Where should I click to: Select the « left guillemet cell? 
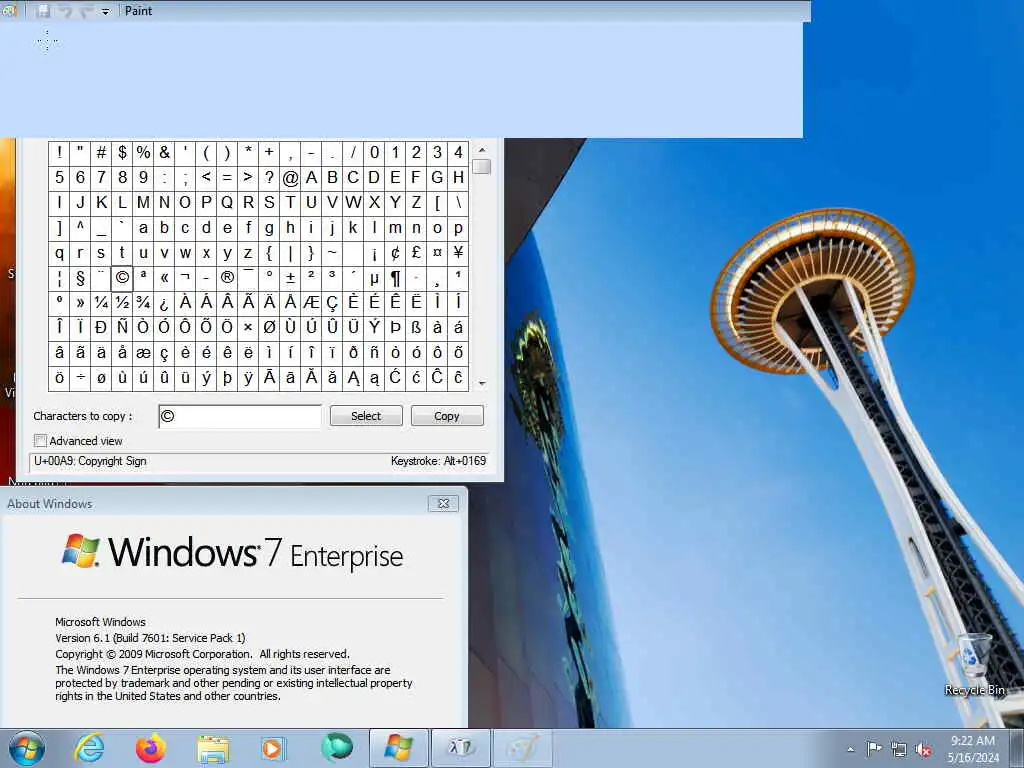(x=164, y=278)
